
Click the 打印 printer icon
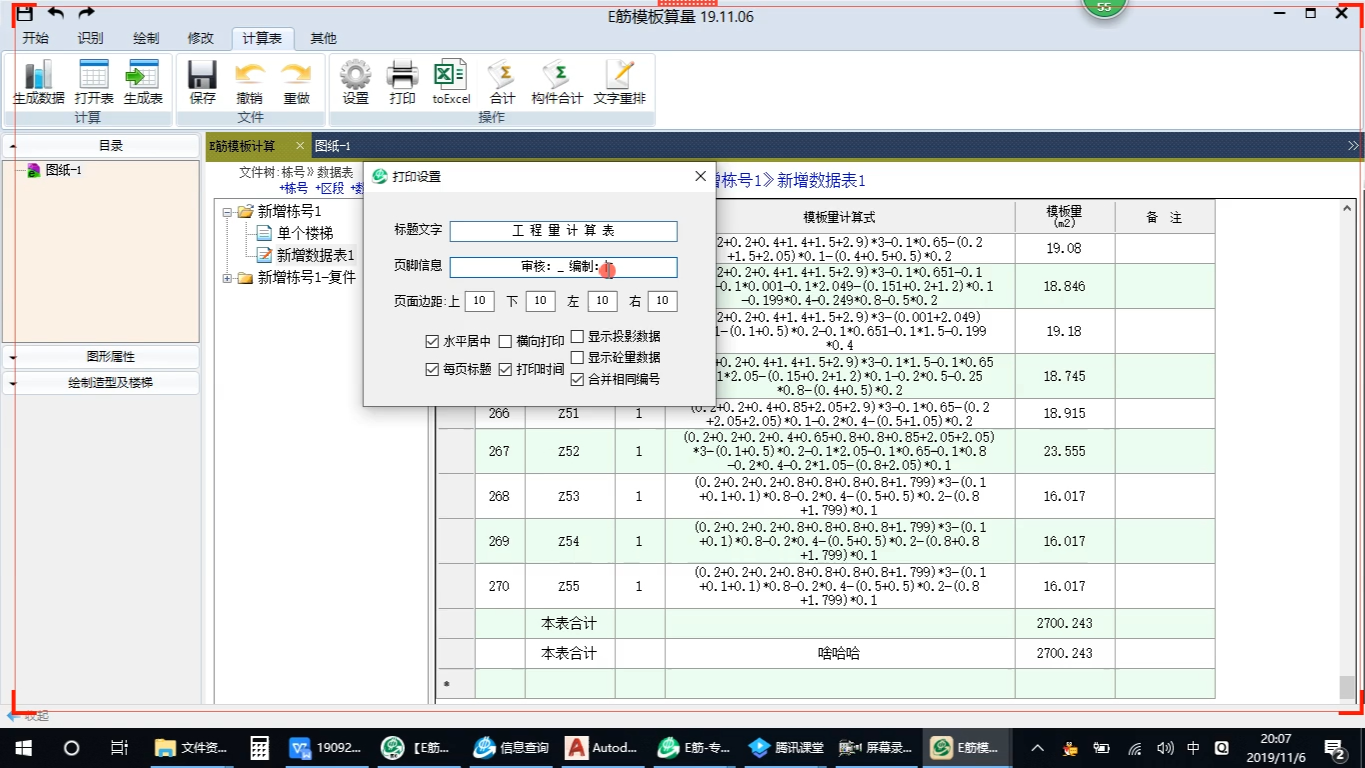[x=402, y=82]
